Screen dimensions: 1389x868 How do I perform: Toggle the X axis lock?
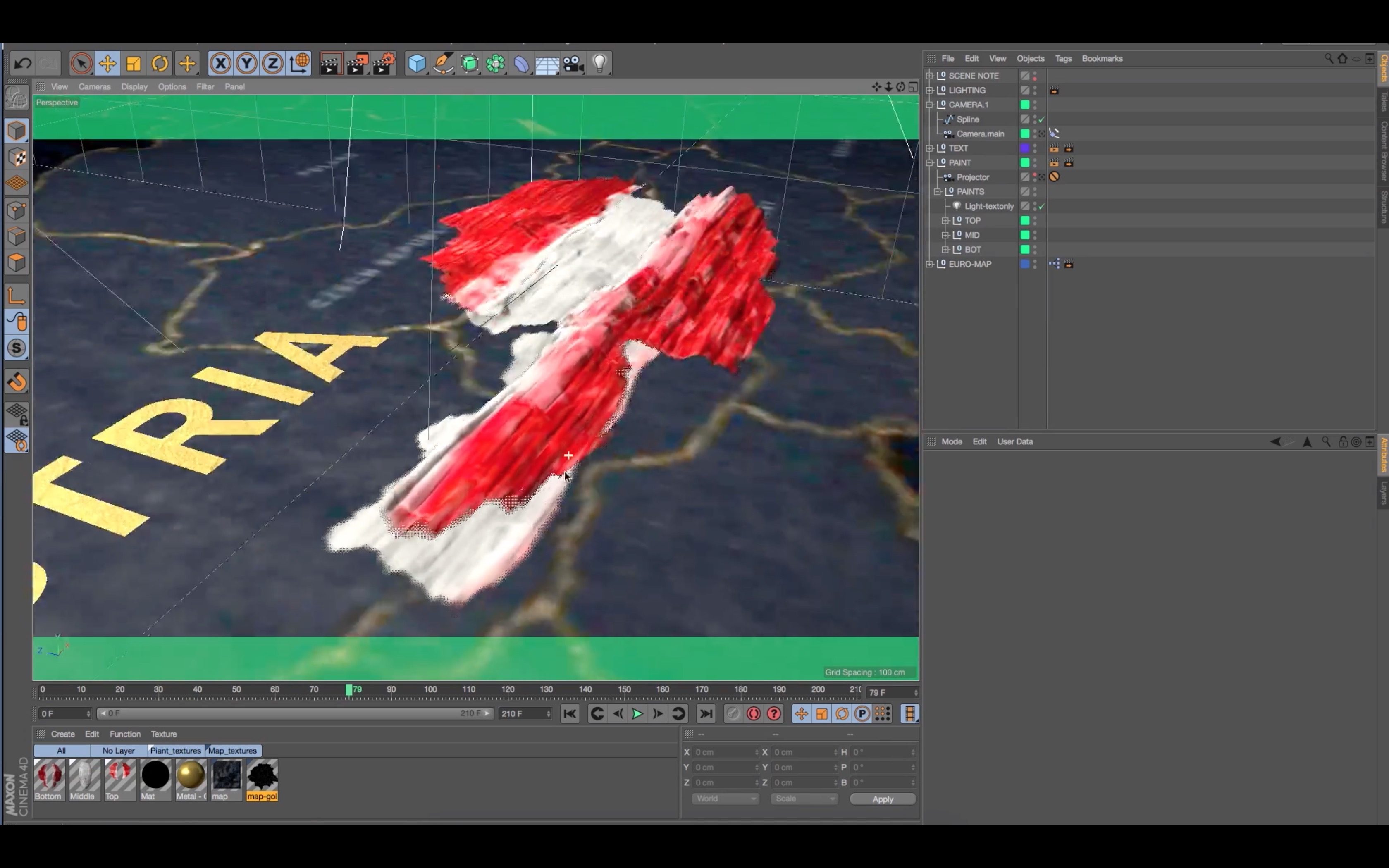(220, 63)
